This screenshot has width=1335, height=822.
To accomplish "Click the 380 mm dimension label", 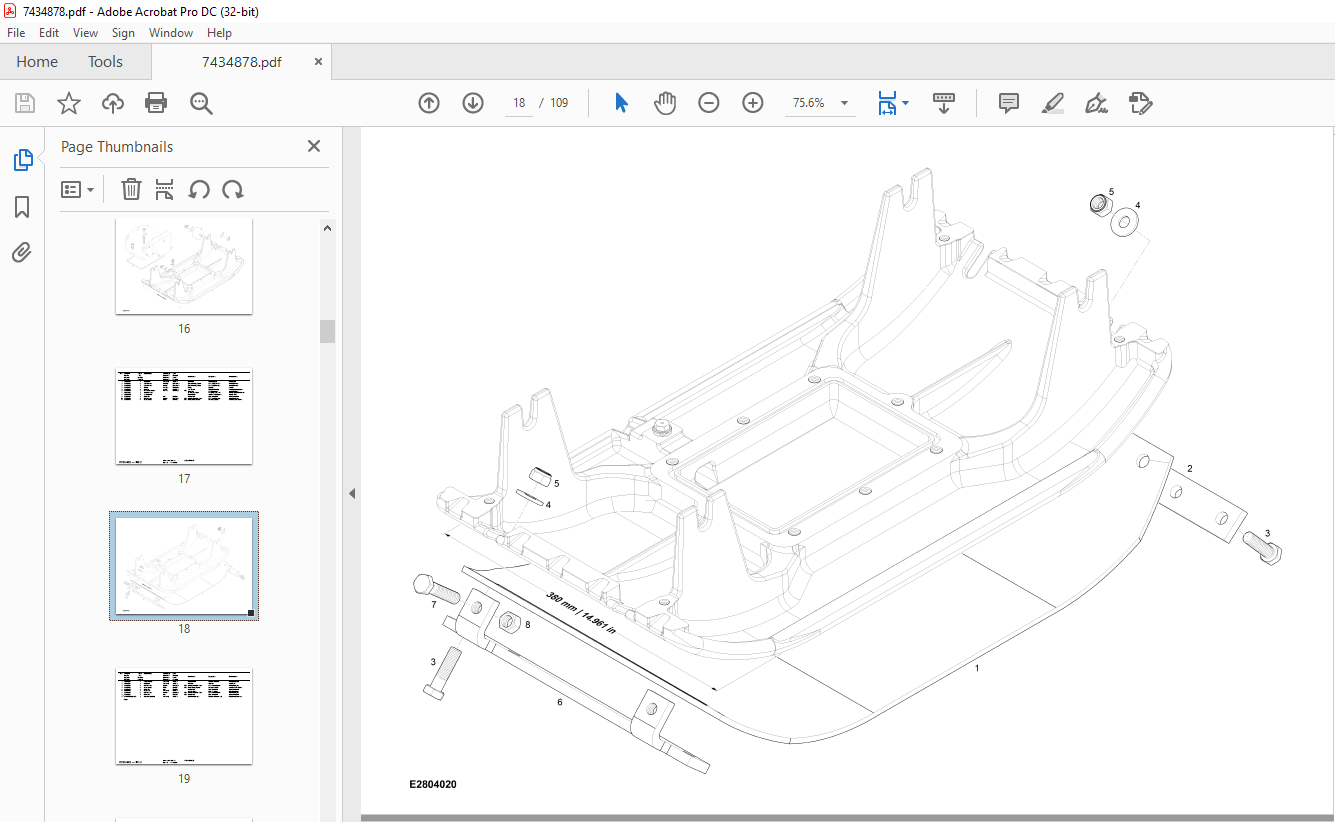I will click(581, 613).
